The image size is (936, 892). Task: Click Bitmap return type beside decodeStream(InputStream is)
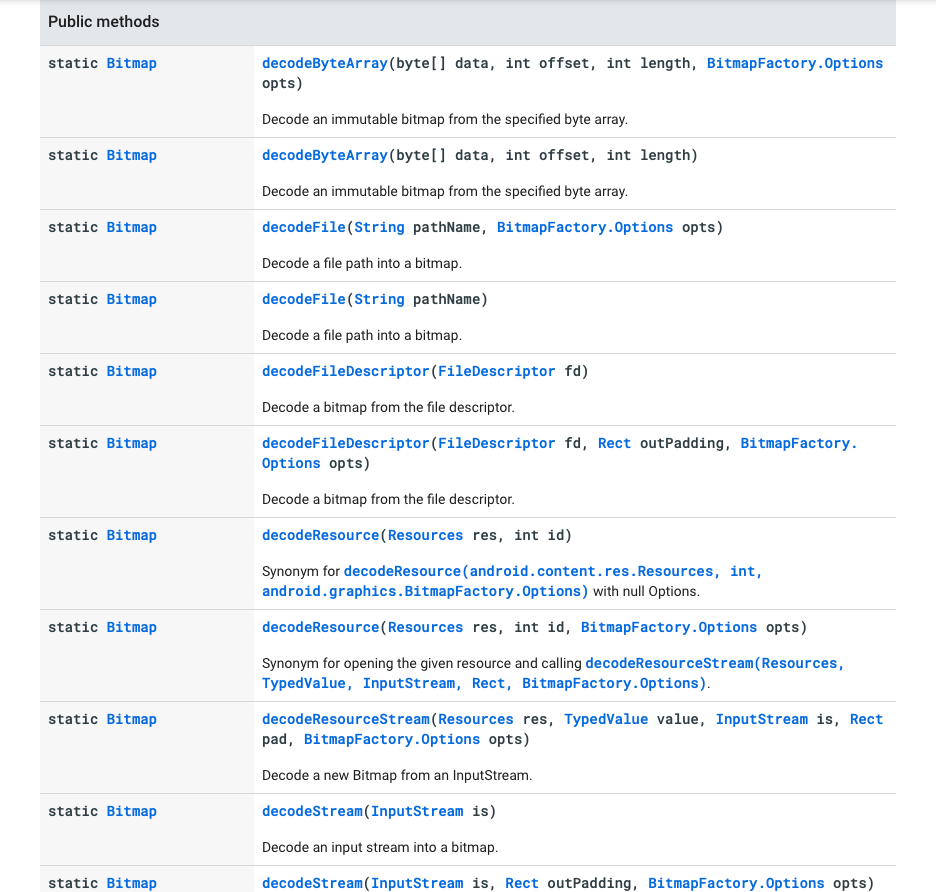[x=131, y=811]
